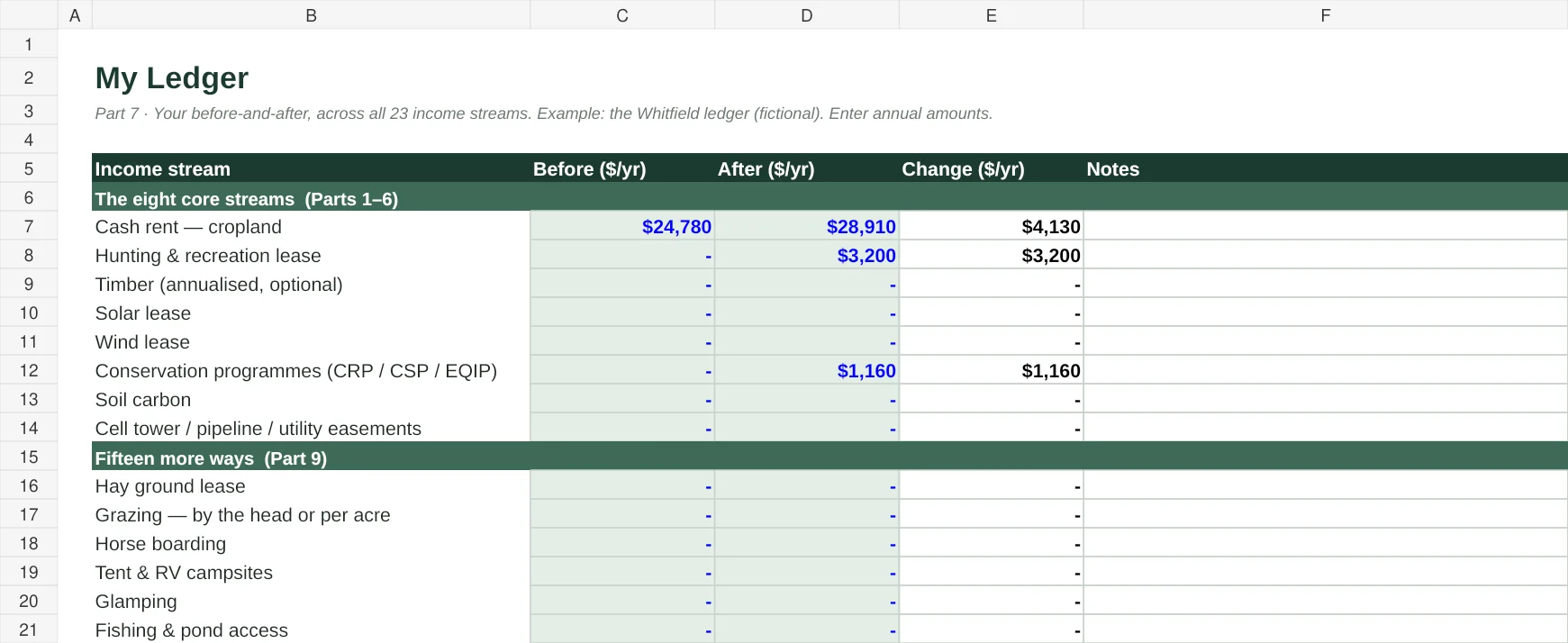The image size is (1568, 643).
Task: Select column E header
Action: [992, 15]
